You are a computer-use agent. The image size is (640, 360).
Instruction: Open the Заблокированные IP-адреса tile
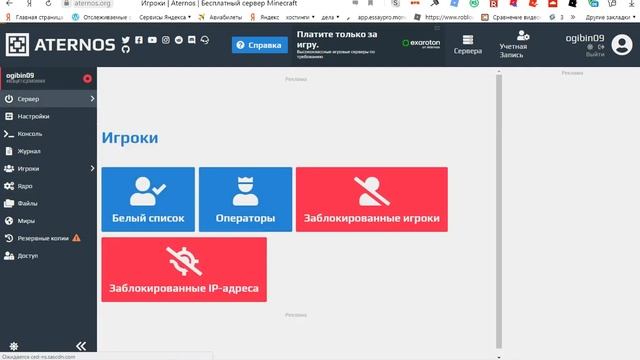pyautogui.click(x=184, y=270)
